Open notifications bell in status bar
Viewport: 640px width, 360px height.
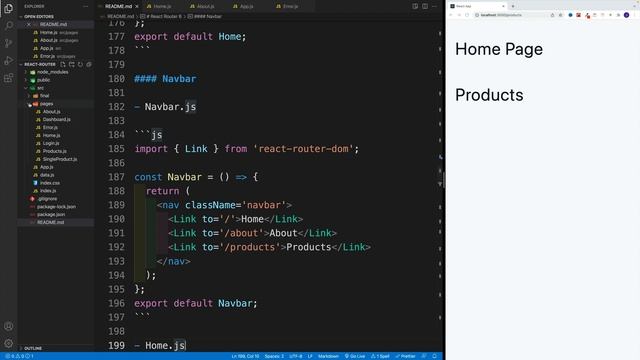tap(435, 356)
